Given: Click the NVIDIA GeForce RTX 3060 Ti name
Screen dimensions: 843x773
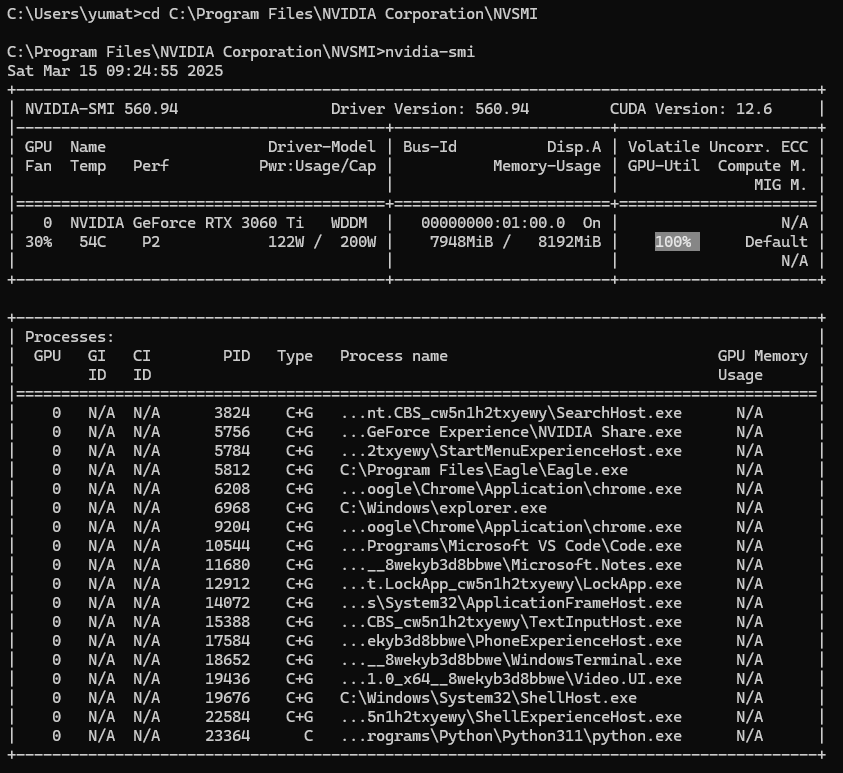Looking at the screenshot, I should (x=187, y=223).
